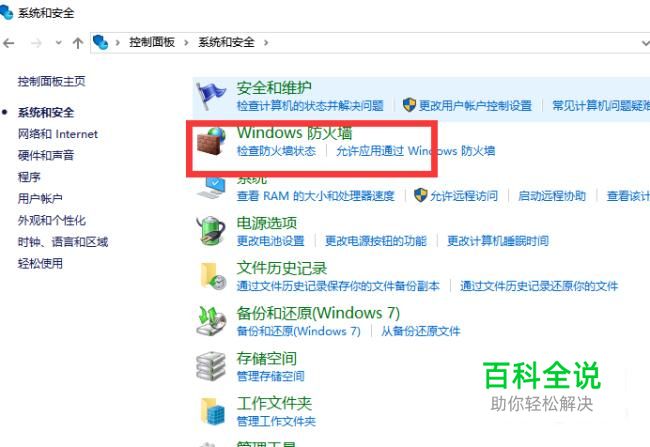Click 检查防火墙状态 link
Image resolution: width=650 pixels, height=447 pixels.
(x=276, y=151)
